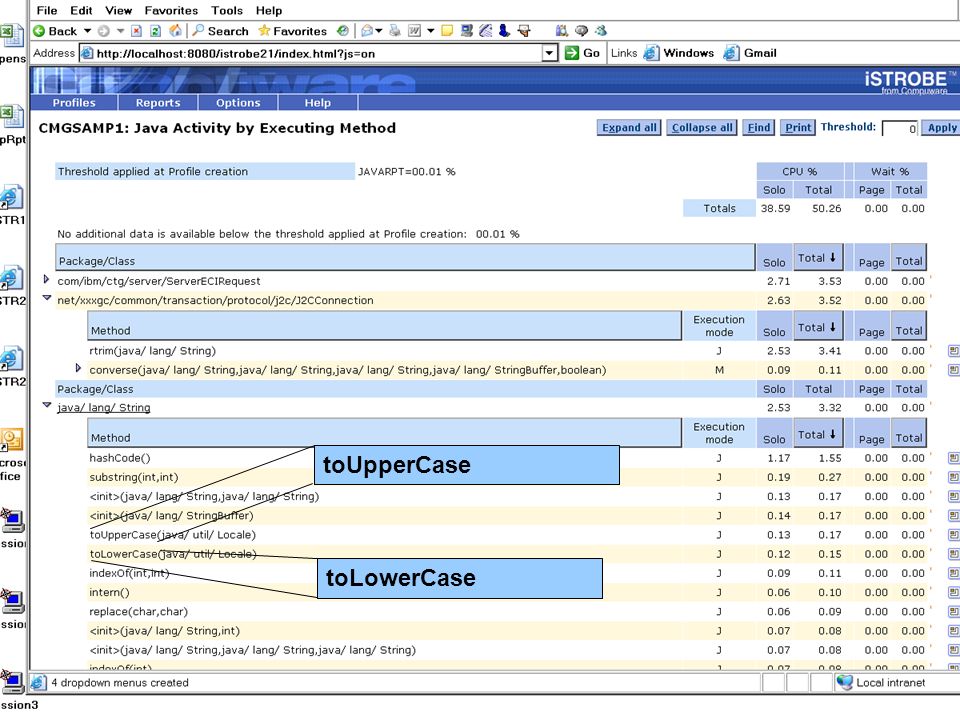Click Apply next to Threshold
Viewport: 960px width, 720px height.
point(941,127)
